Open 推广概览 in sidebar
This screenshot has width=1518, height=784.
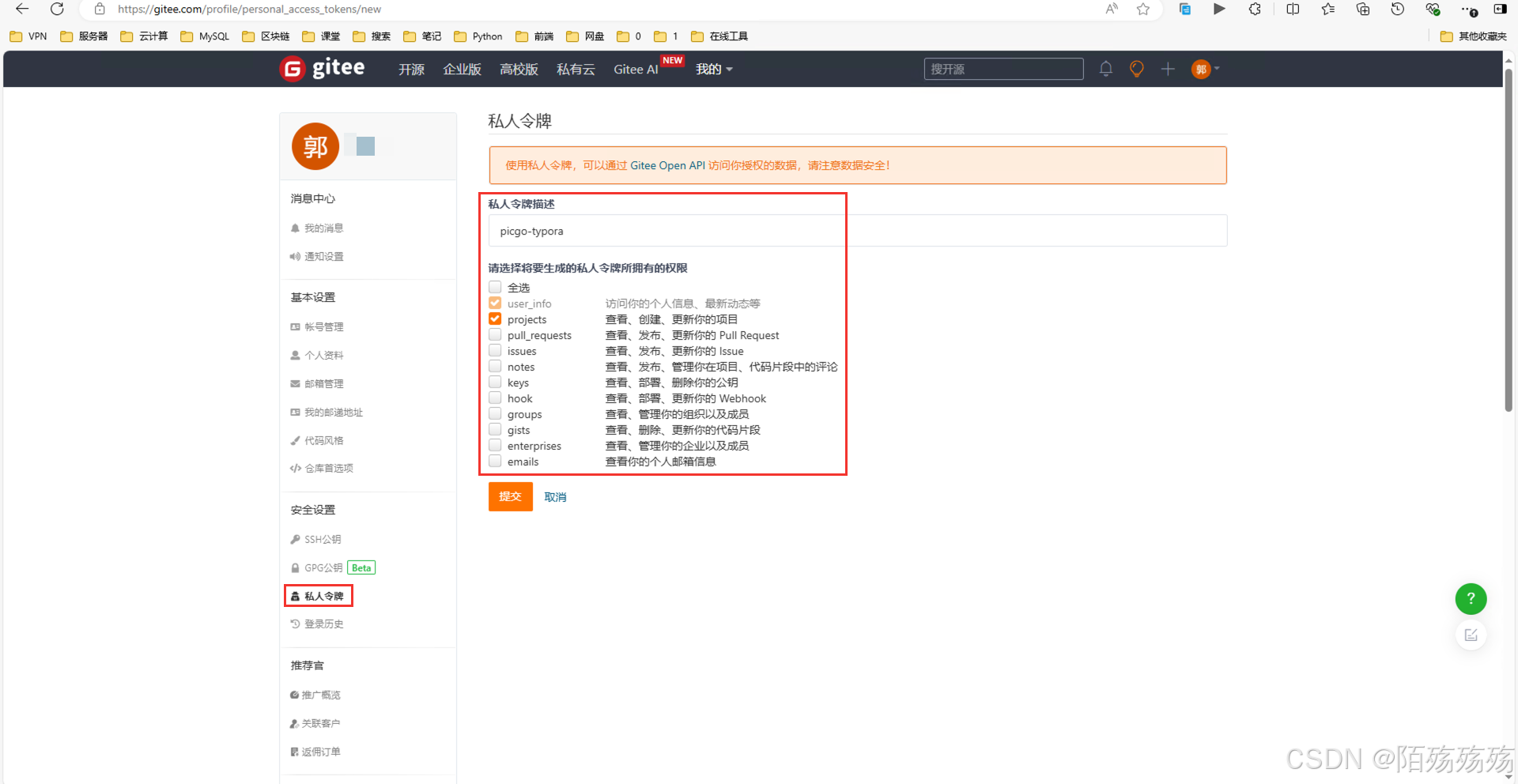click(x=315, y=695)
